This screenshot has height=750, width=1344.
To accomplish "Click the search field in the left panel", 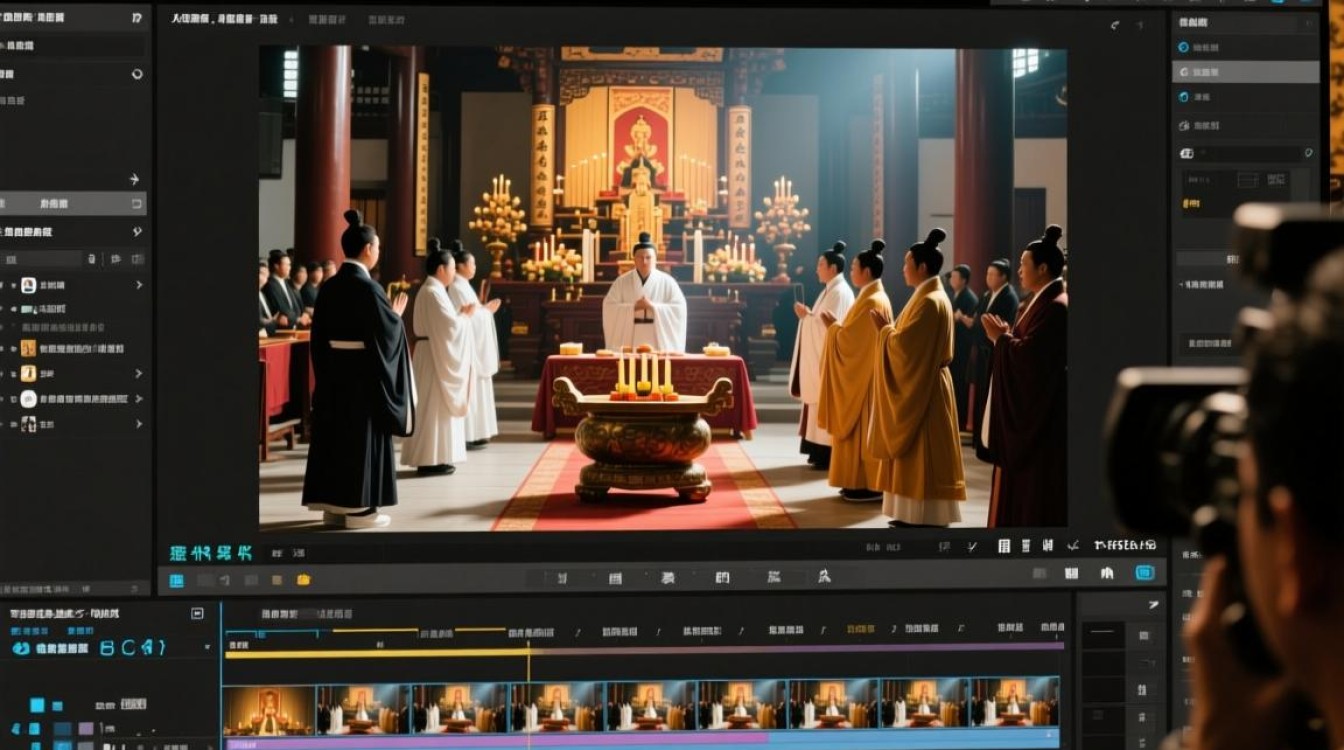I will point(41,259).
